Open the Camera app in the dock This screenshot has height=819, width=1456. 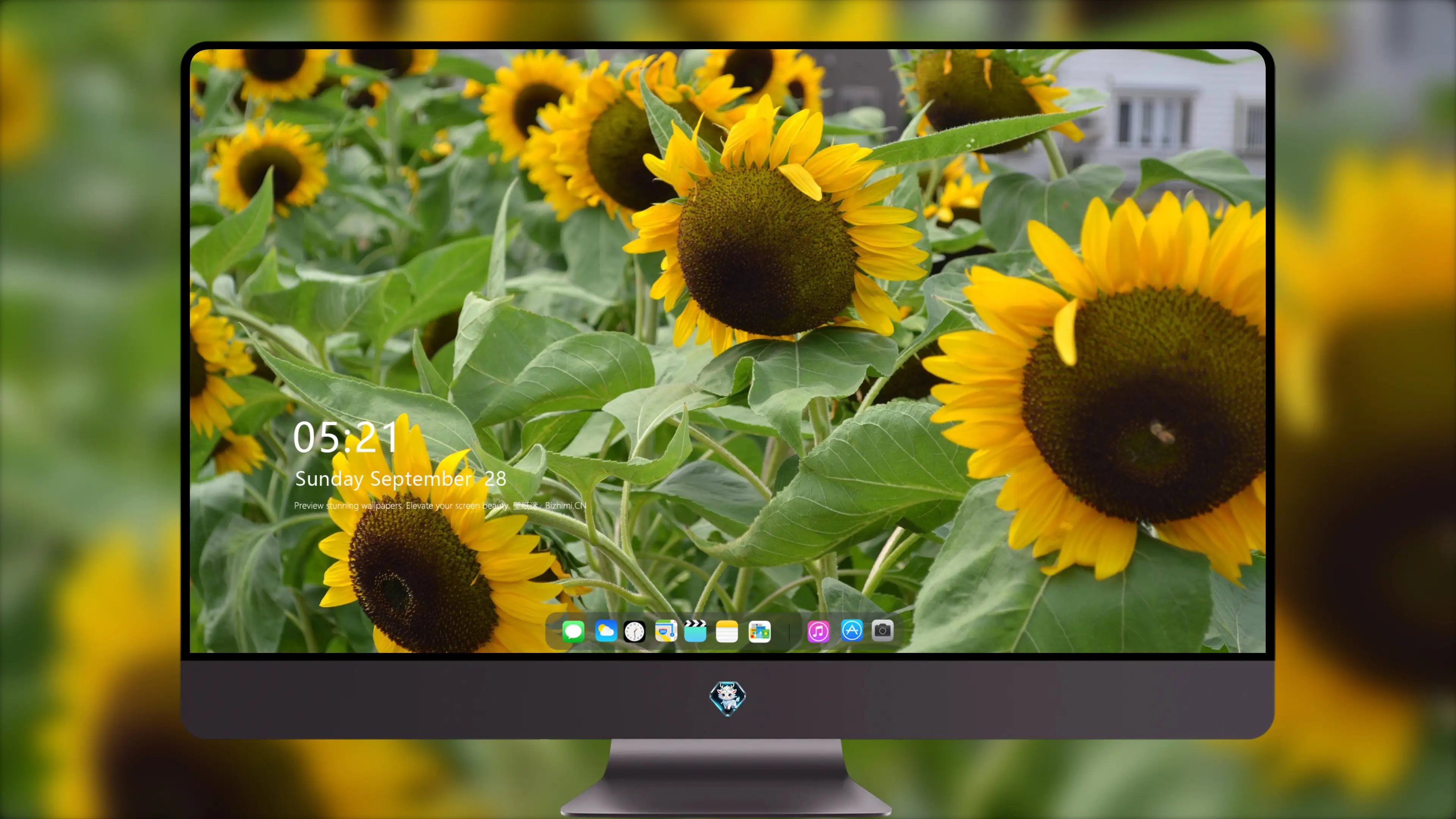pyautogui.click(x=882, y=630)
